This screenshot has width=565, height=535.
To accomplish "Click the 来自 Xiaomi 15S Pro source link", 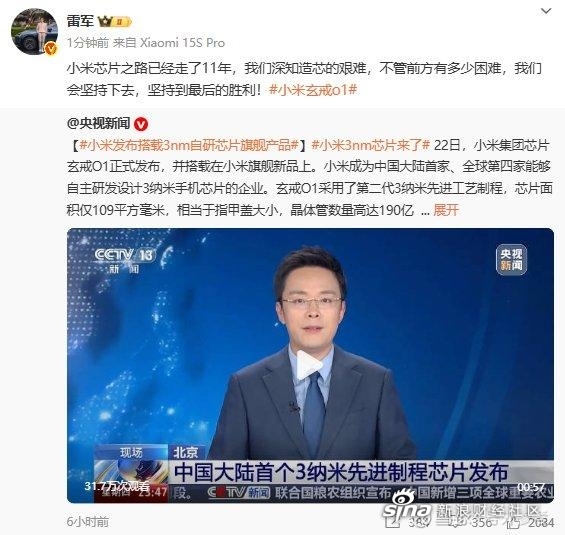I will (x=169, y=43).
